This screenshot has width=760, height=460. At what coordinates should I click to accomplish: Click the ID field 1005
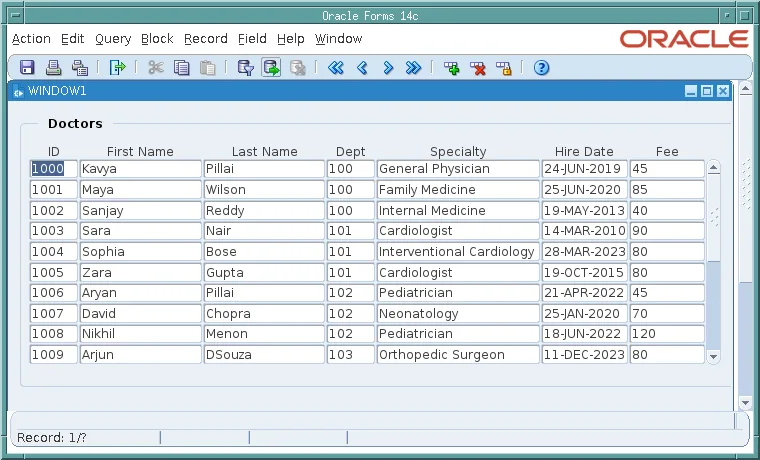coord(54,272)
